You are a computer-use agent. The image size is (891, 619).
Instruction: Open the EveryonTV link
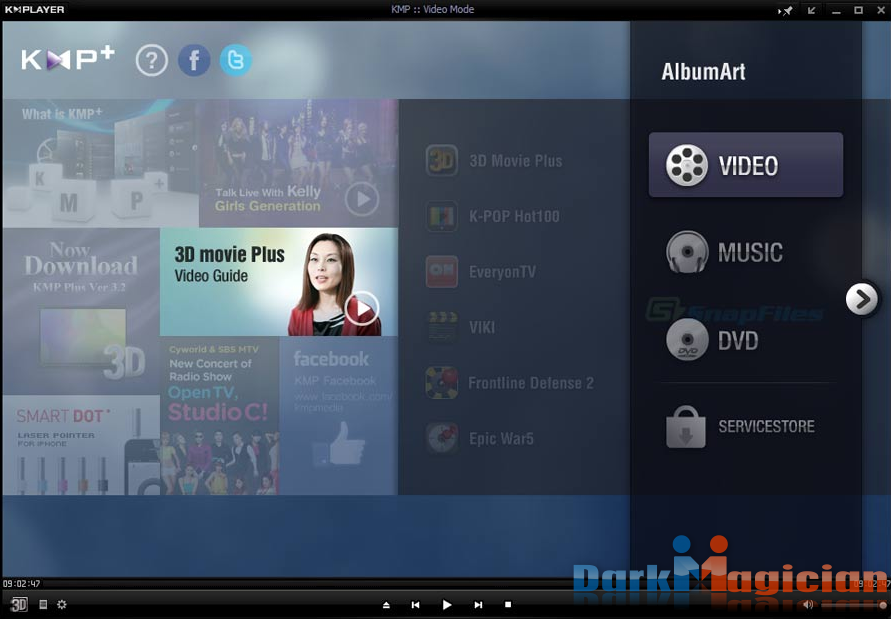502,272
